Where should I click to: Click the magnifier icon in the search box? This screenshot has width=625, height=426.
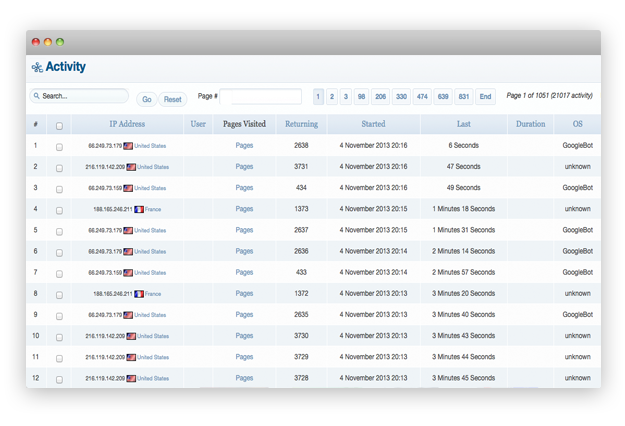36,97
